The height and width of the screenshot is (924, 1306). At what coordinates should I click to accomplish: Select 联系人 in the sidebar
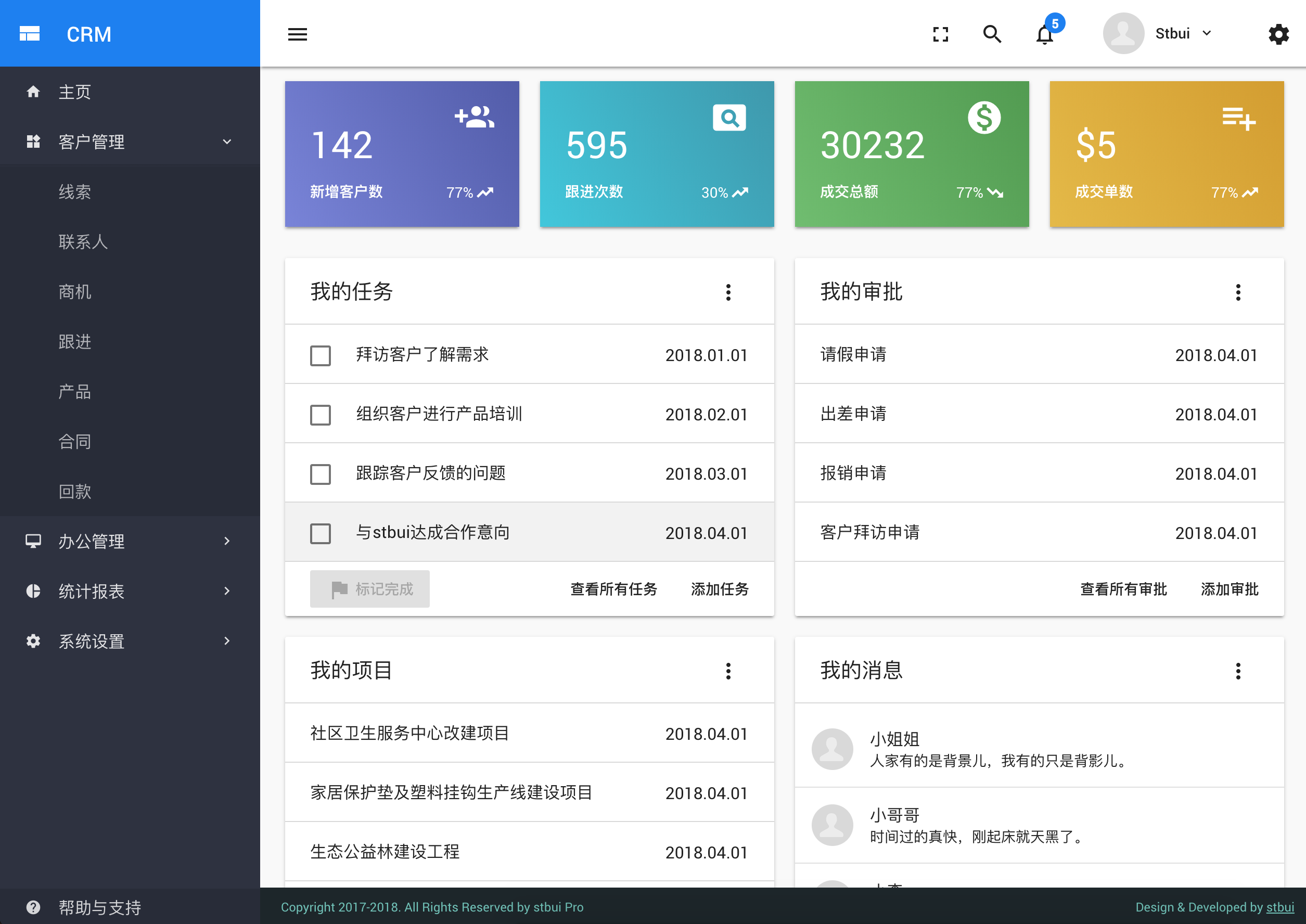(x=83, y=241)
